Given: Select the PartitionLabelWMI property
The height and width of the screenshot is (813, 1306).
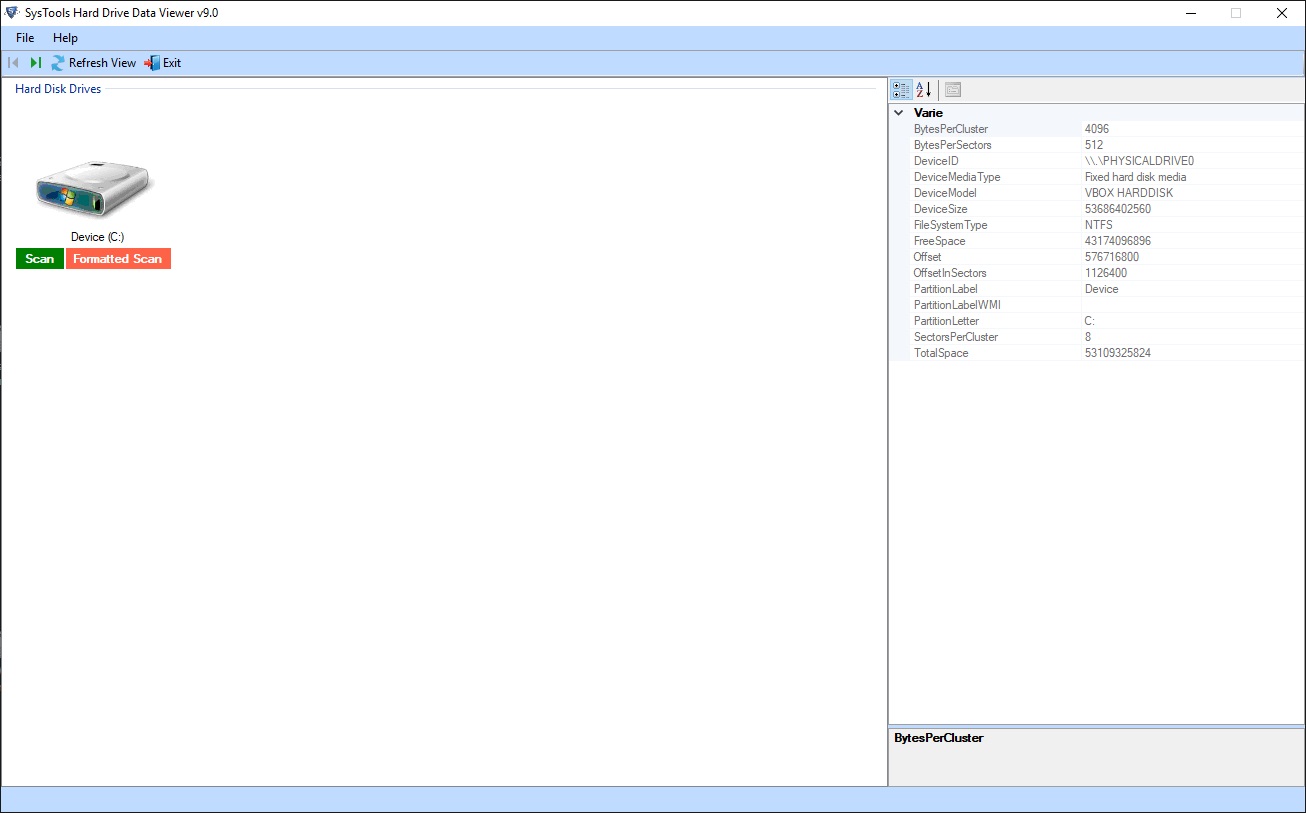Looking at the screenshot, I should (x=957, y=305).
